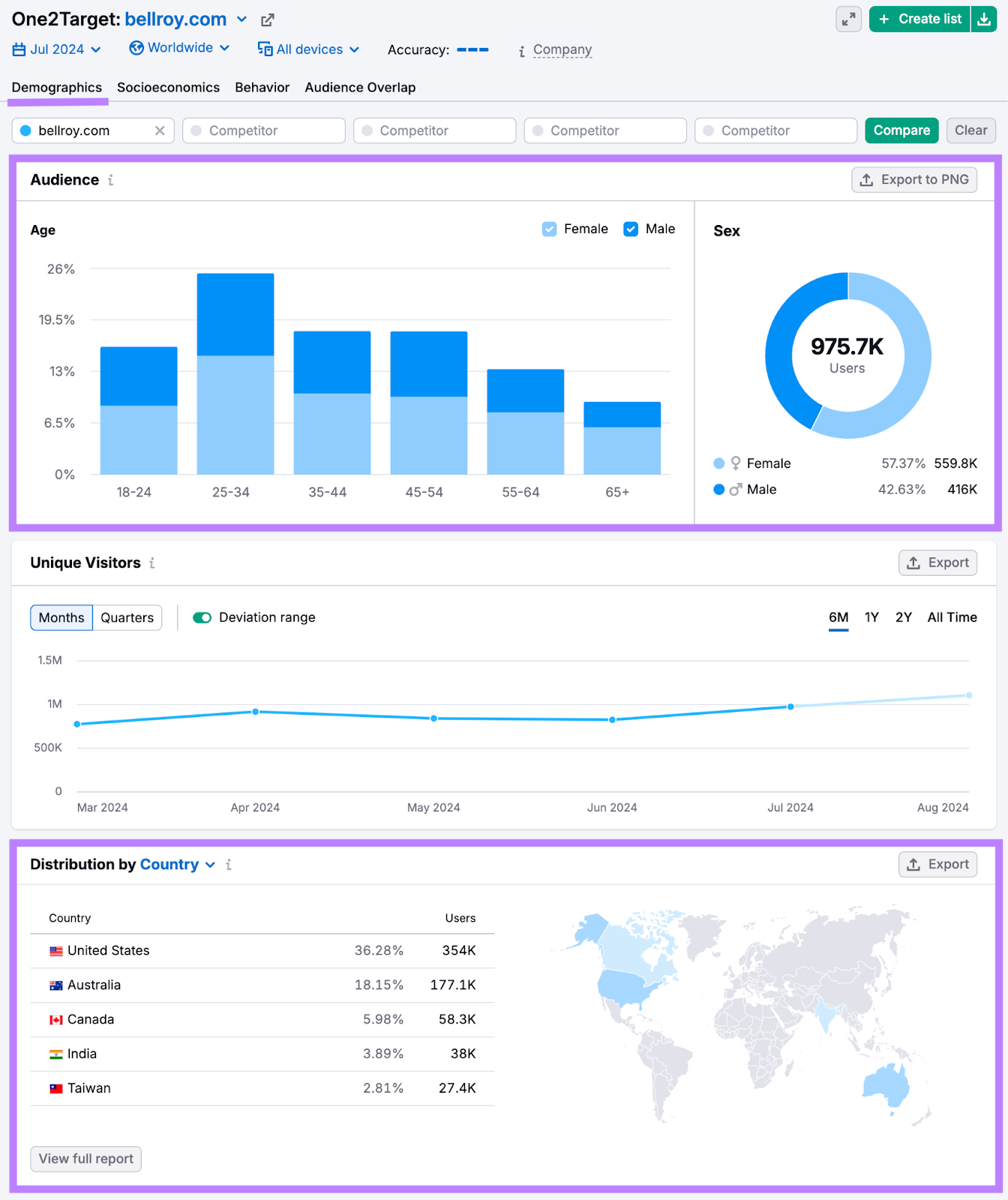Open the All devices dropdown

[308, 49]
